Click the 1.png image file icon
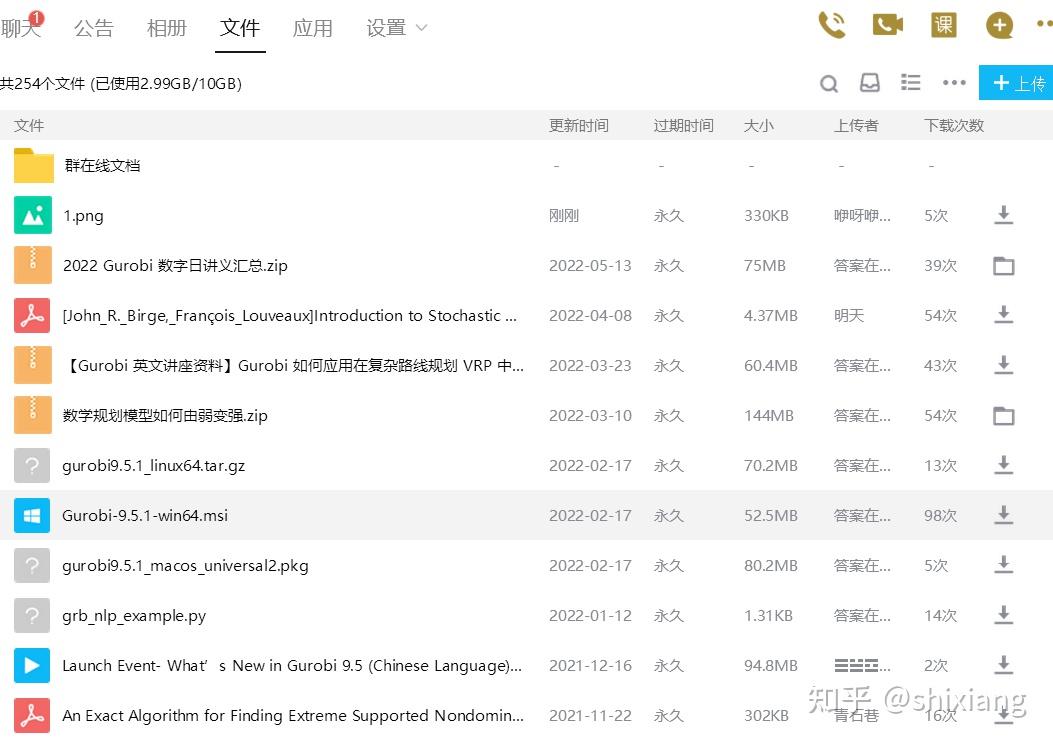Image resolution: width=1053 pixels, height=747 pixels. point(32,215)
